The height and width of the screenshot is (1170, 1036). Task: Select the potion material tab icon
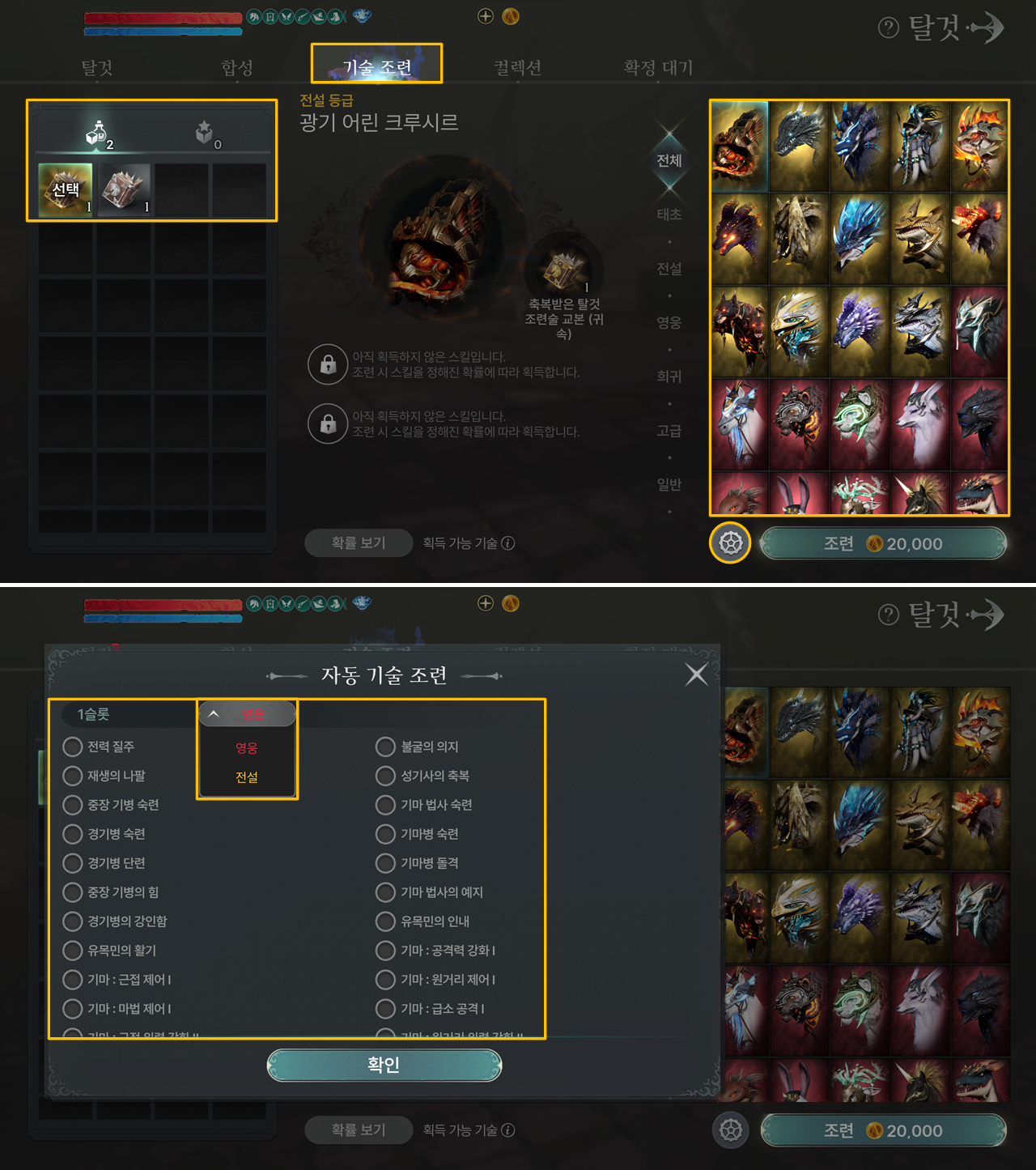click(97, 134)
